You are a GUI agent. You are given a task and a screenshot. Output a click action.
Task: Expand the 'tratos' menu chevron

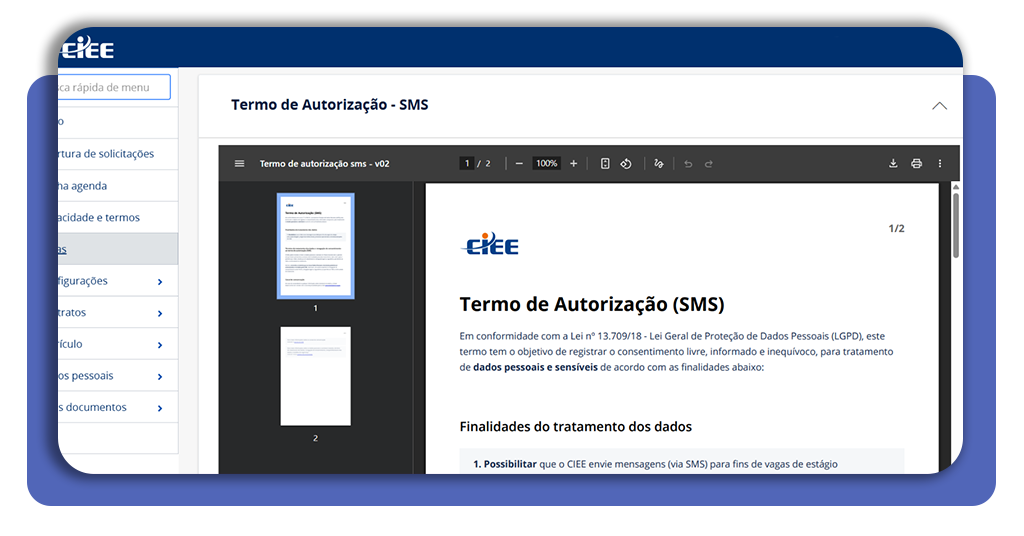(160, 313)
